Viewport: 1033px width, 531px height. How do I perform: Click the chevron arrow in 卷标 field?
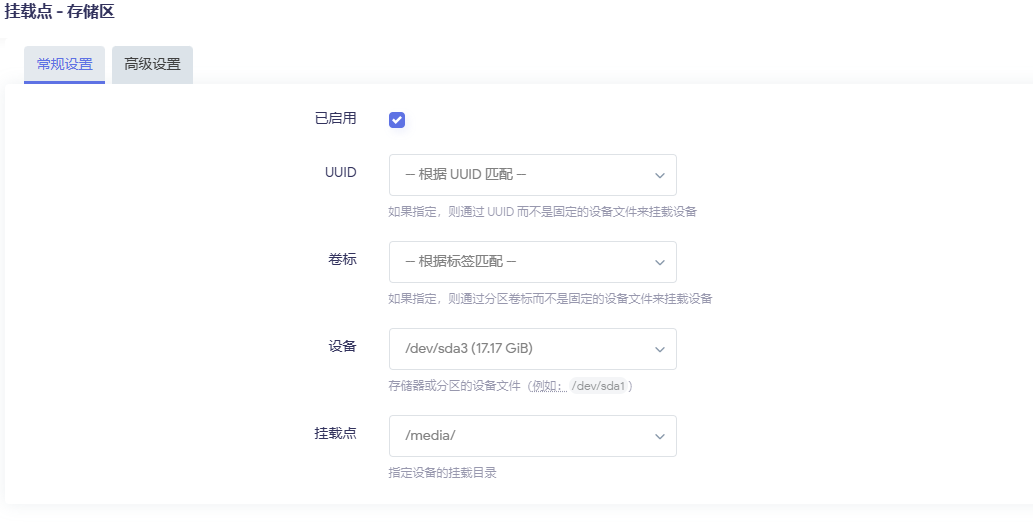pos(660,262)
